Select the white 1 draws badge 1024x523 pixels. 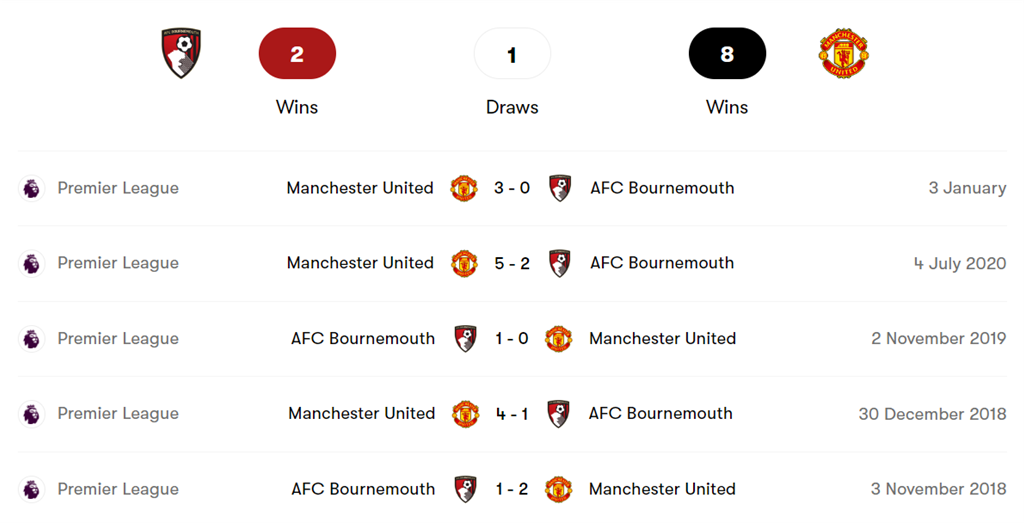click(x=512, y=54)
